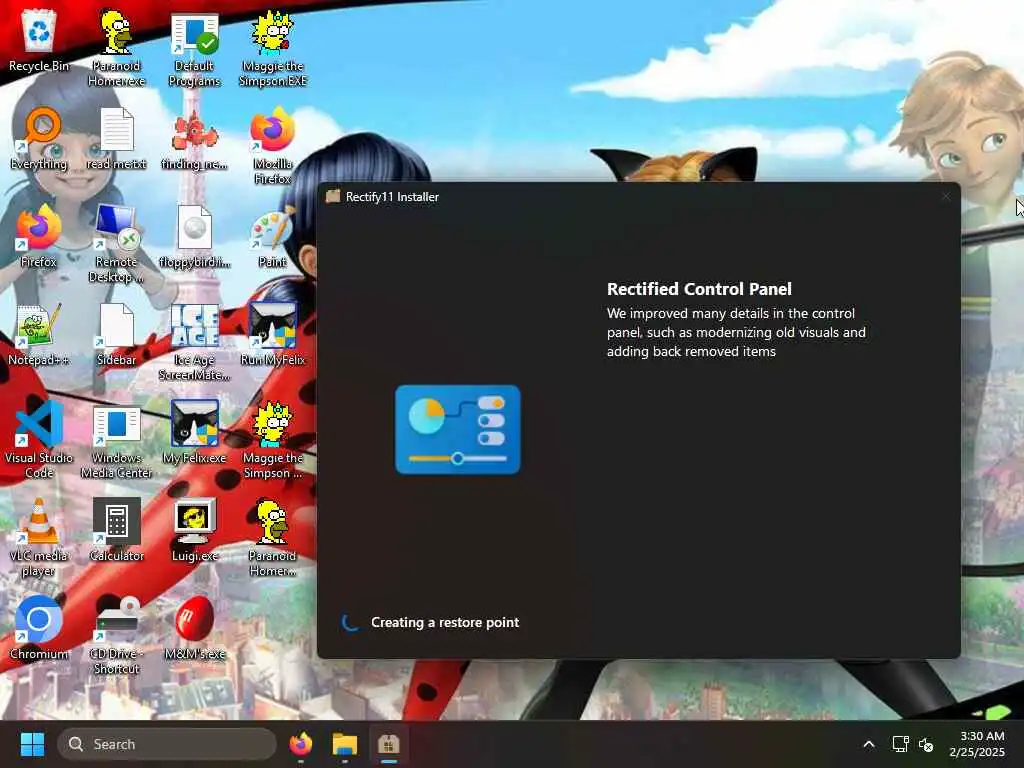The width and height of the screenshot is (1024, 768).
Task: Open Remote Desktop shortcut
Action: (116, 244)
